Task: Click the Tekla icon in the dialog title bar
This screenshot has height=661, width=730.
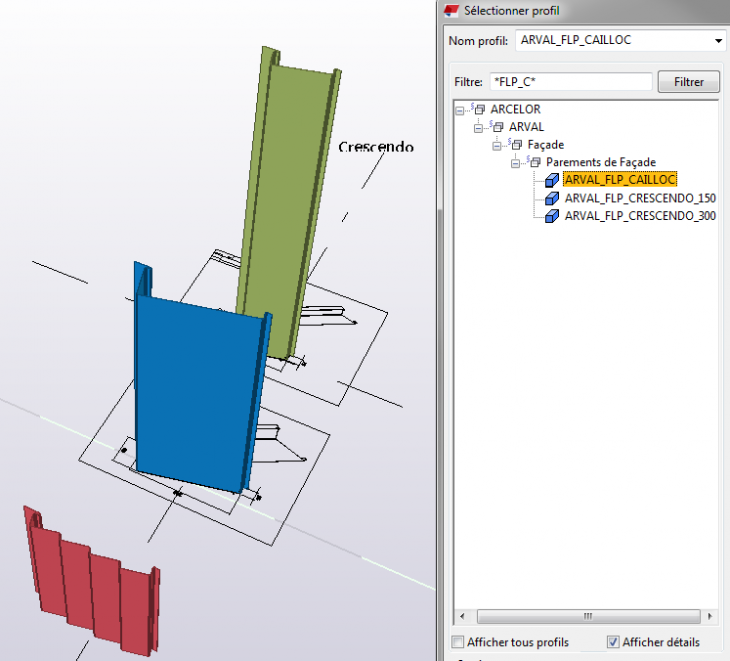Action: 452,11
